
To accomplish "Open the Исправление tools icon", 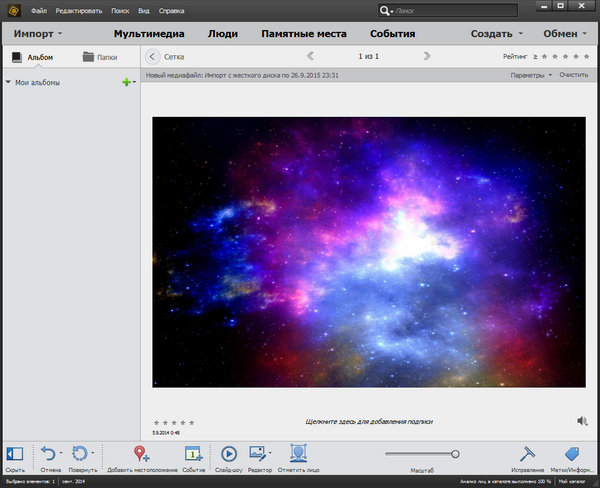I will pos(530,454).
